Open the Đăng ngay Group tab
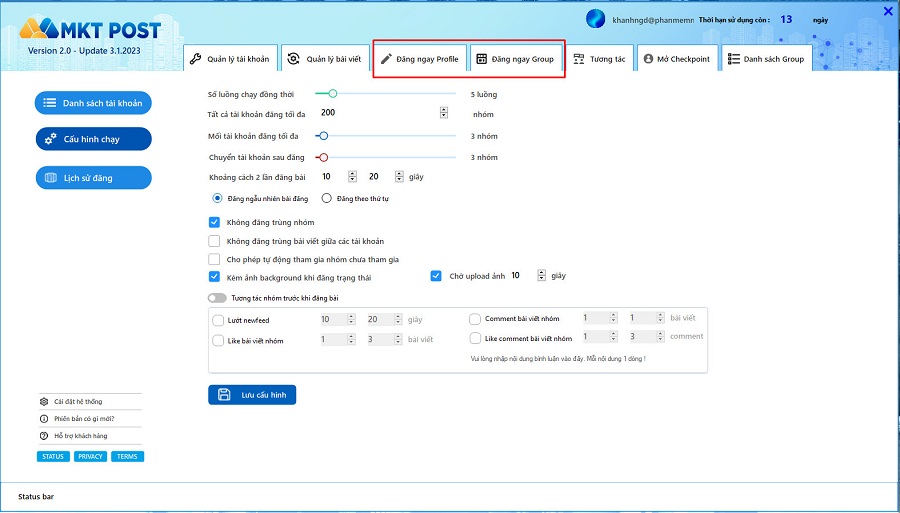The width and height of the screenshot is (900, 513). pyautogui.click(x=515, y=59)
